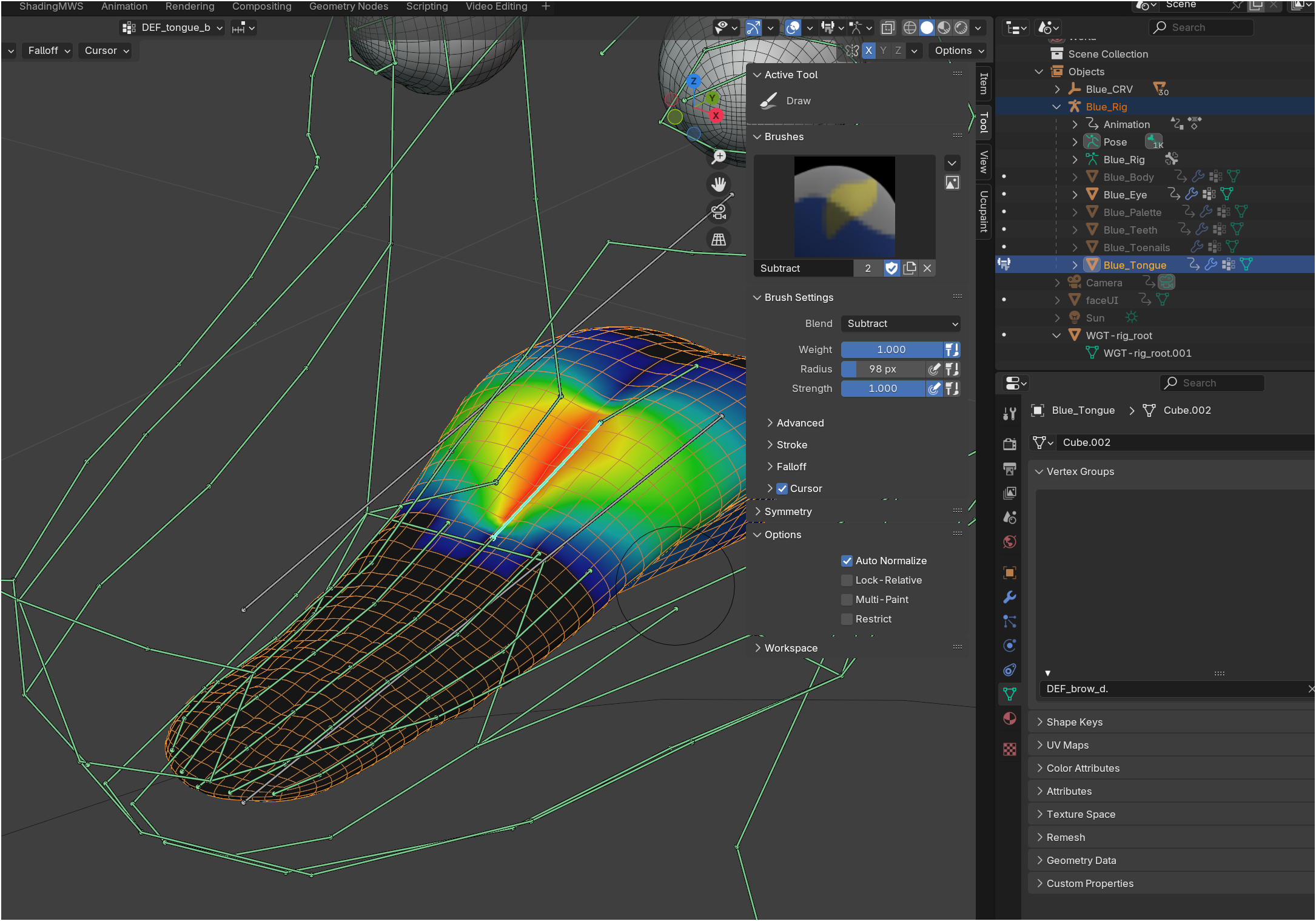The image size is (1316, 921).
Task: Open DEF_tongue_b vertex group dropdown
Action: [172, 27]
